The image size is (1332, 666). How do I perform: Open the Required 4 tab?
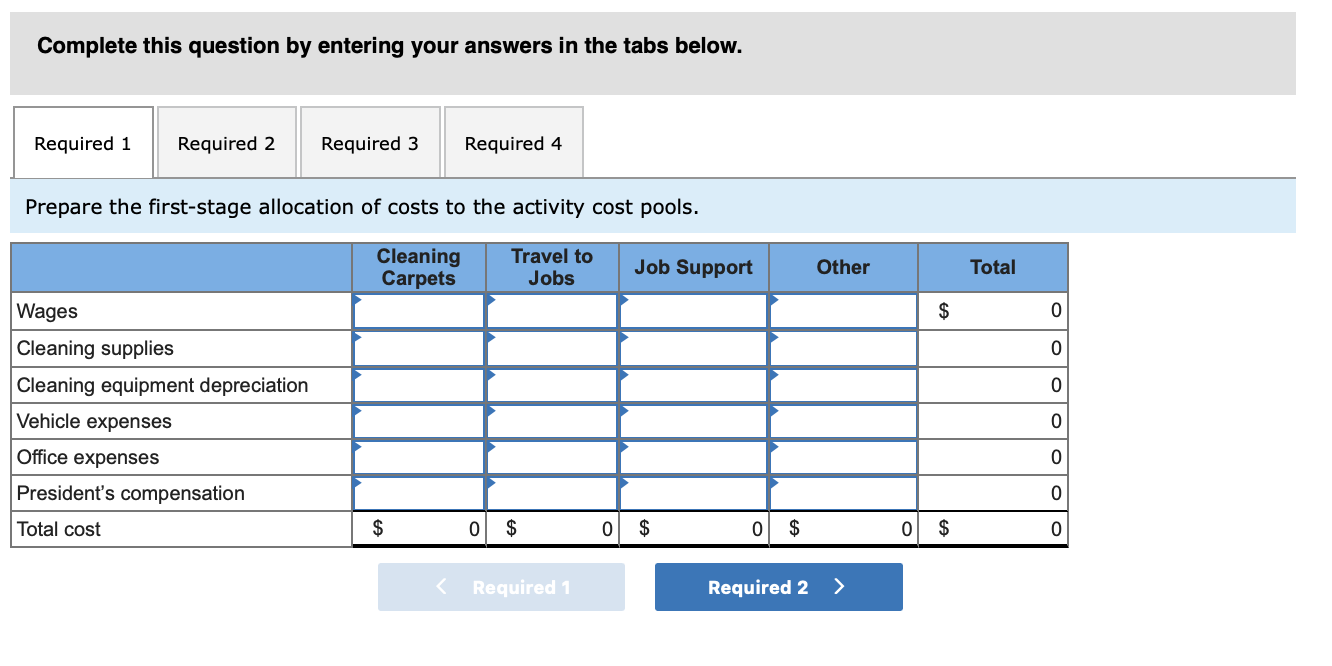pos(514,143)
